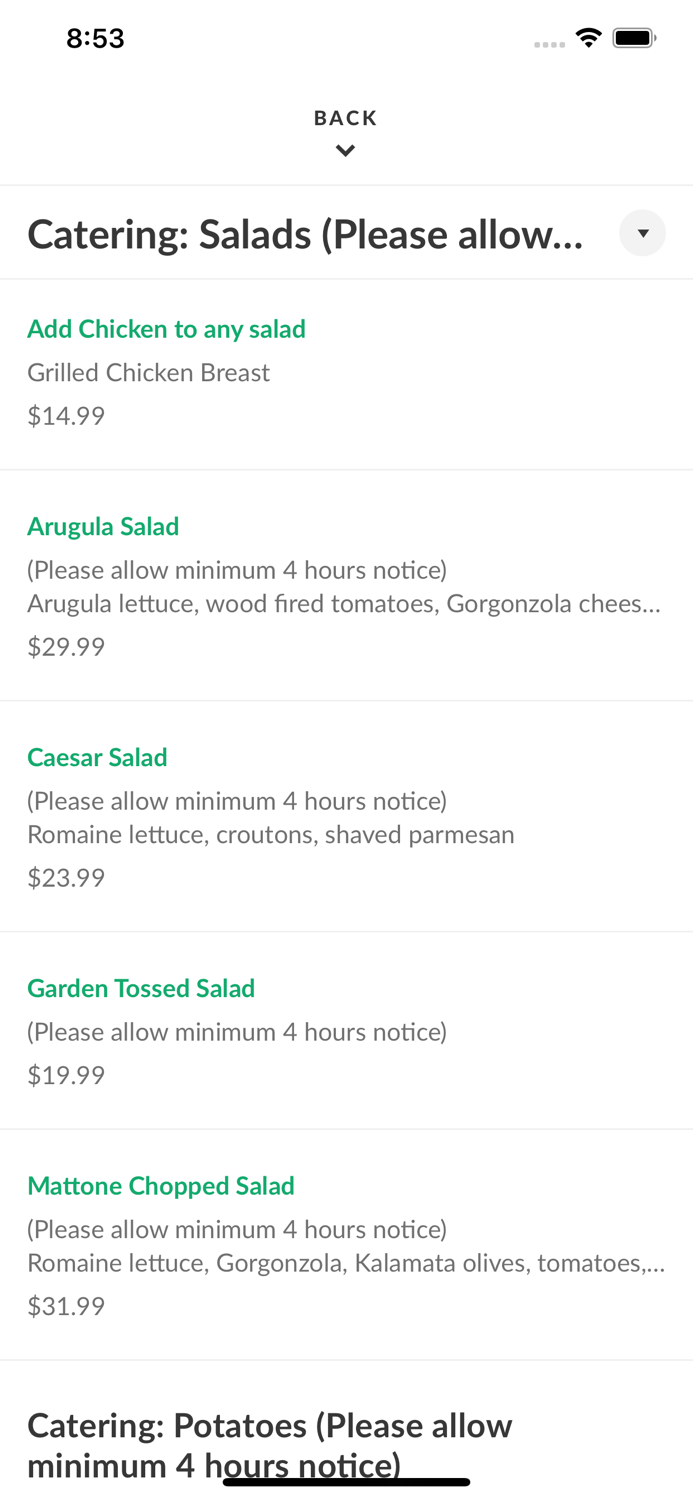693x1500 pixels.
Task: Tap the $23.99 price for Caesar Salad
Action: 66,877
